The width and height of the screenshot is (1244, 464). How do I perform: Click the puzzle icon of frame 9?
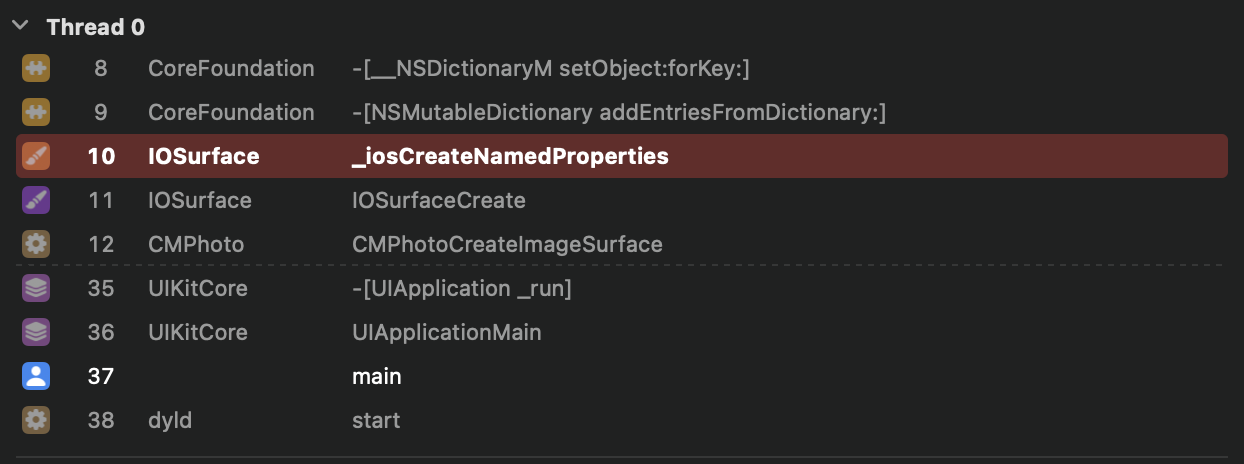coord(36,113)
